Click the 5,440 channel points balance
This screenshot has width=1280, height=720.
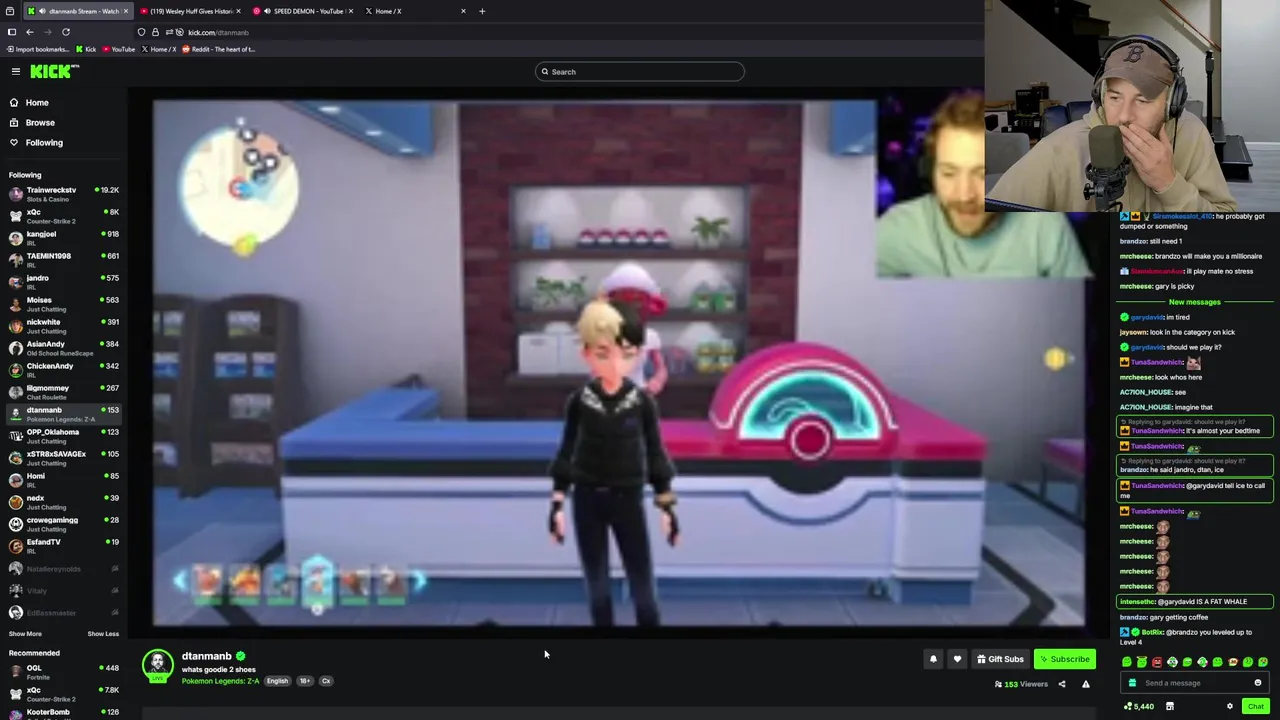tap(1139, 706)
